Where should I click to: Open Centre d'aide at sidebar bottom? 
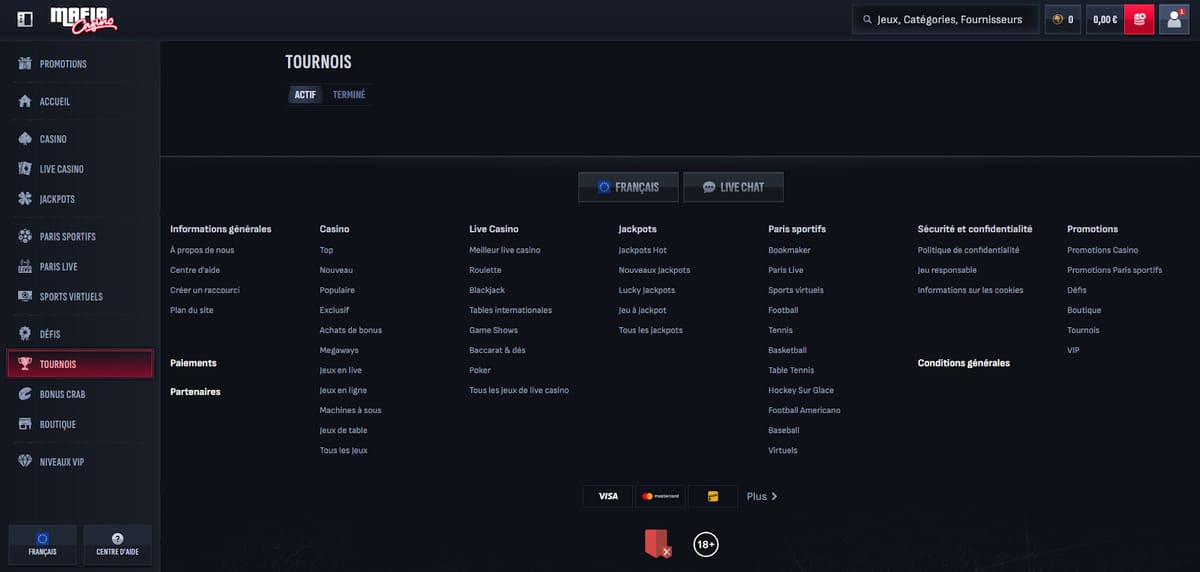[117, 545]
